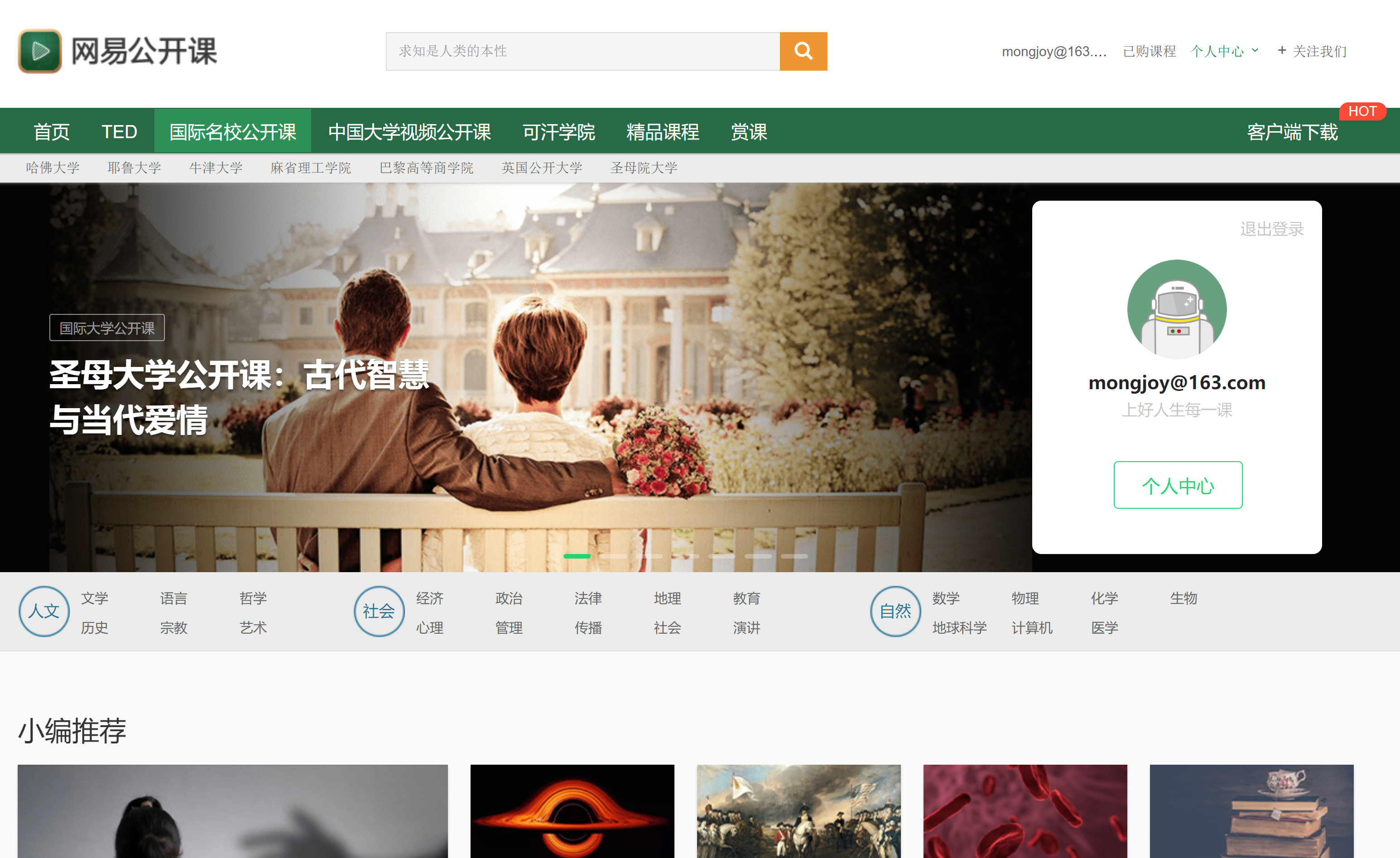This screenshot has width=1400, height=858.
Task: Select the 人文 category circle icon
Action: click(44, 611)
